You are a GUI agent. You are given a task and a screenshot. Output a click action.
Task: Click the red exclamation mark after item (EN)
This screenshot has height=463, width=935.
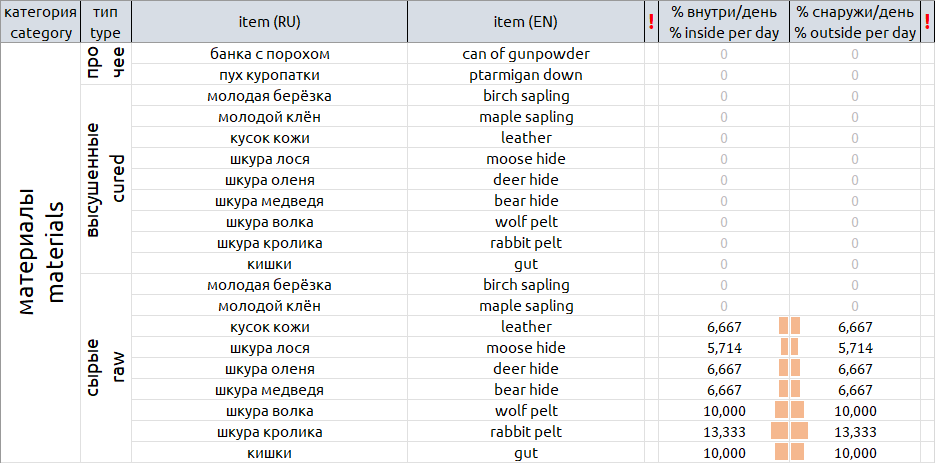coord(651,22)
